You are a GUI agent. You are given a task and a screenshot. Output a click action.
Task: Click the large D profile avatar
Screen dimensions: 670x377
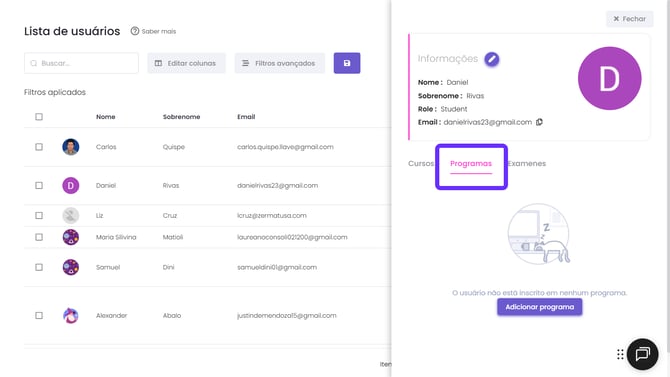609,78
